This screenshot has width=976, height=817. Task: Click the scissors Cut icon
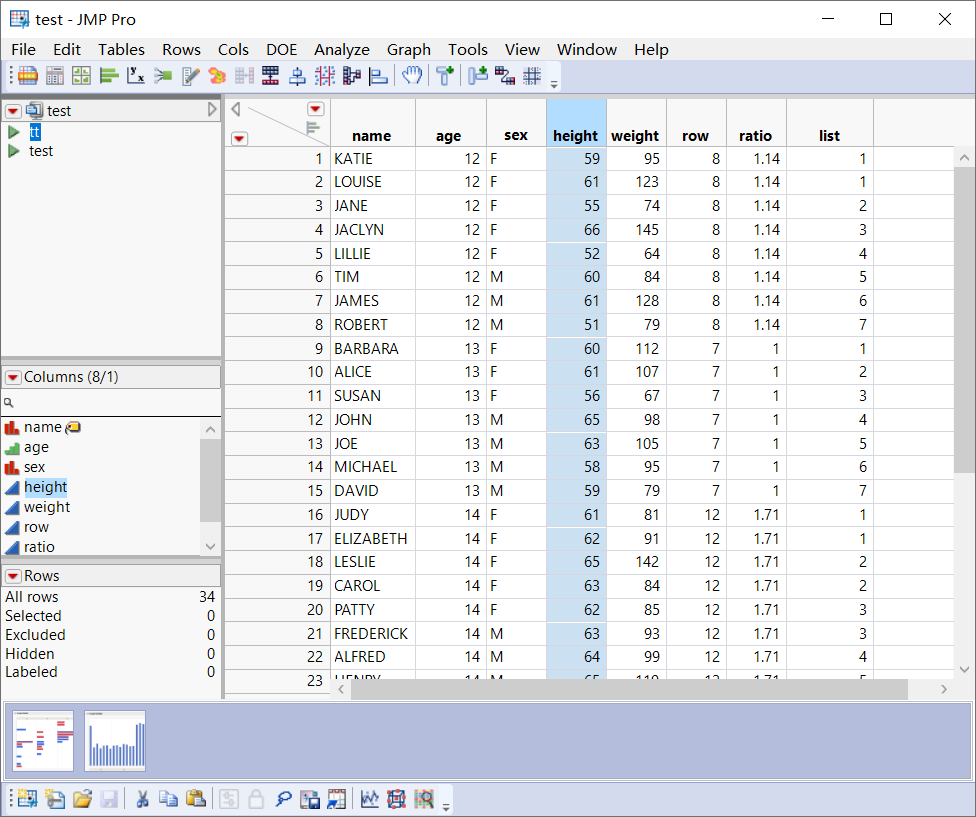point(141,799)
